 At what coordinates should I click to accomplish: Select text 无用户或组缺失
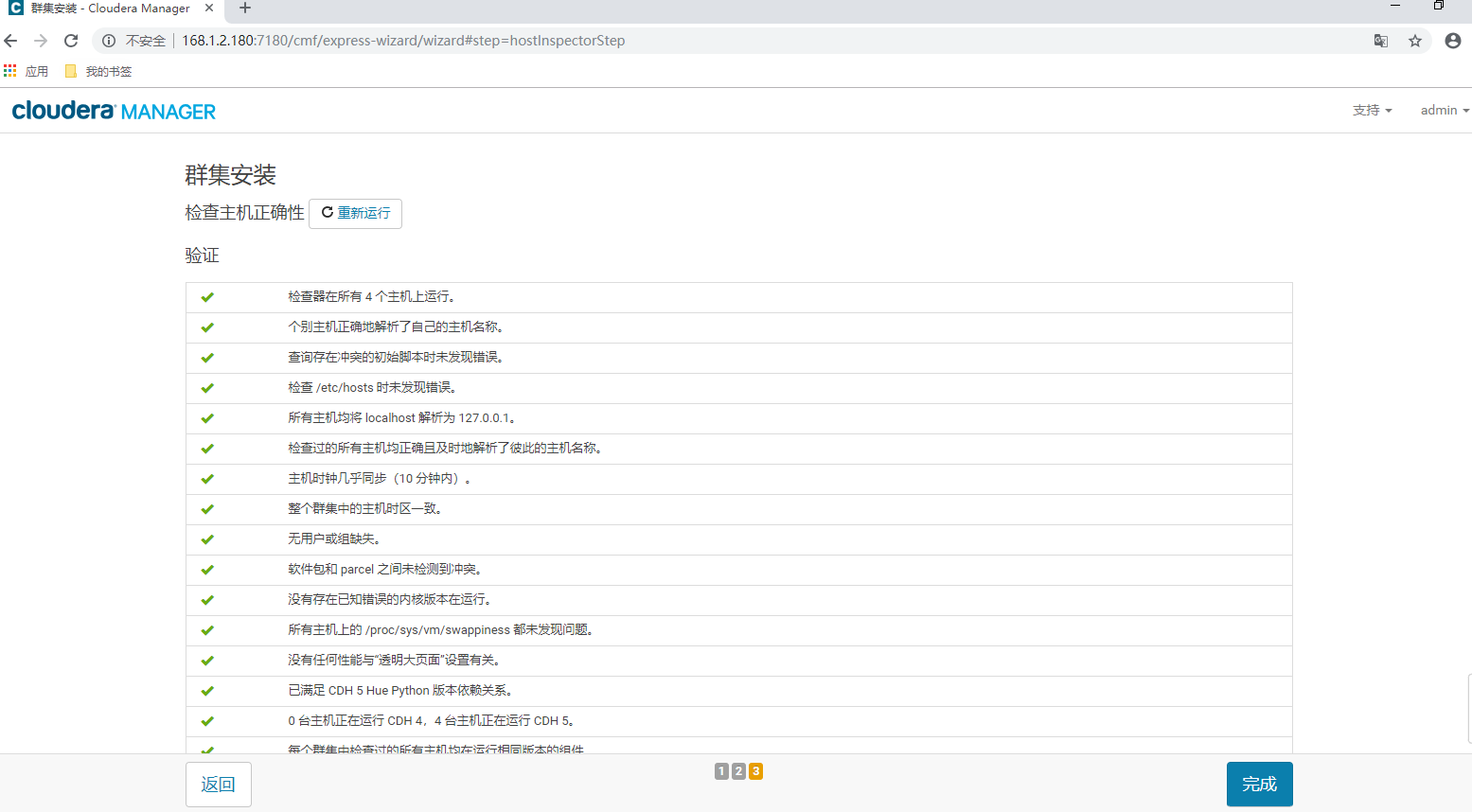335,539
